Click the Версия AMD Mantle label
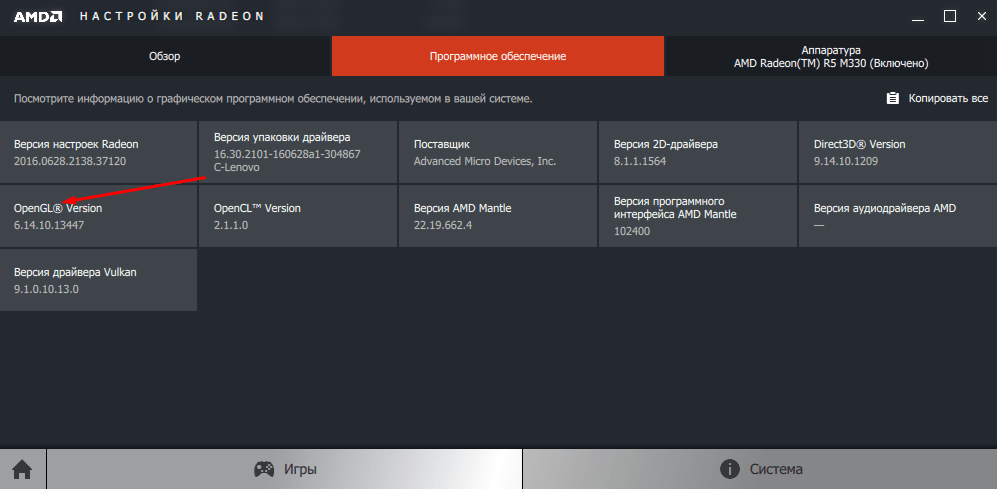Image resolution: width=997 pixels, height=489 pixels. 462,208
